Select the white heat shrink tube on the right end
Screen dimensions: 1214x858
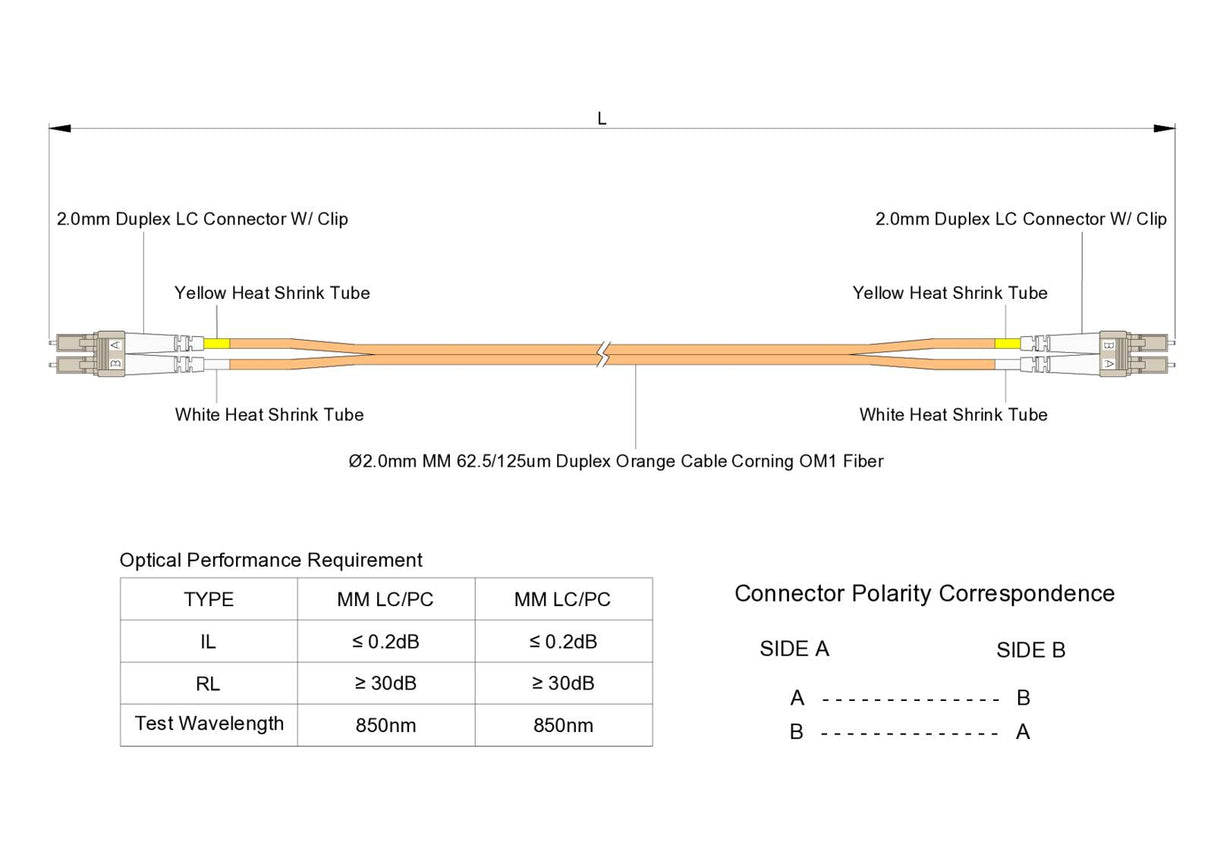tap(1007, 364)
